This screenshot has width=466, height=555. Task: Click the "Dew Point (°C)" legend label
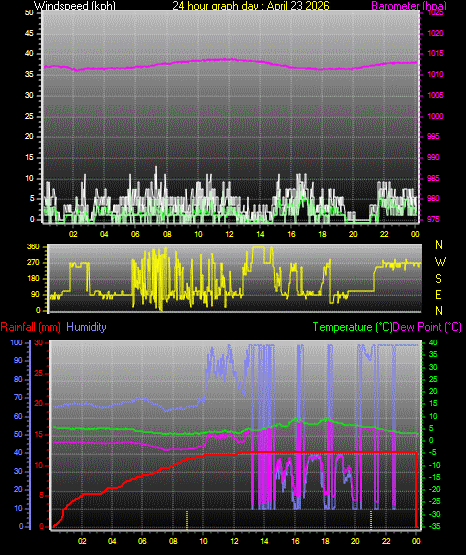pyautogui.click(x=427, y=327)
